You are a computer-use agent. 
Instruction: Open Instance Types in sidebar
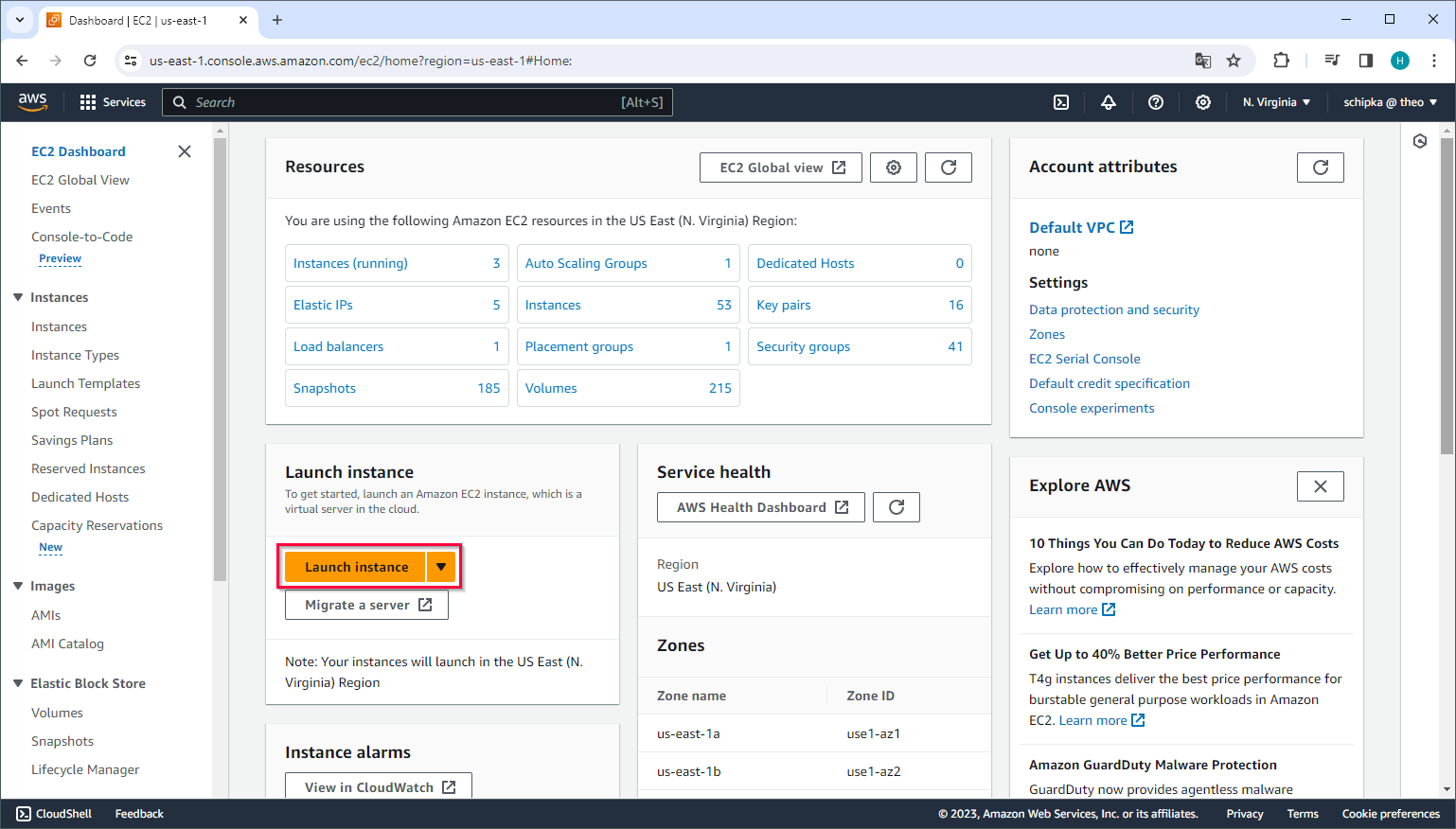[x=76, y=355]
